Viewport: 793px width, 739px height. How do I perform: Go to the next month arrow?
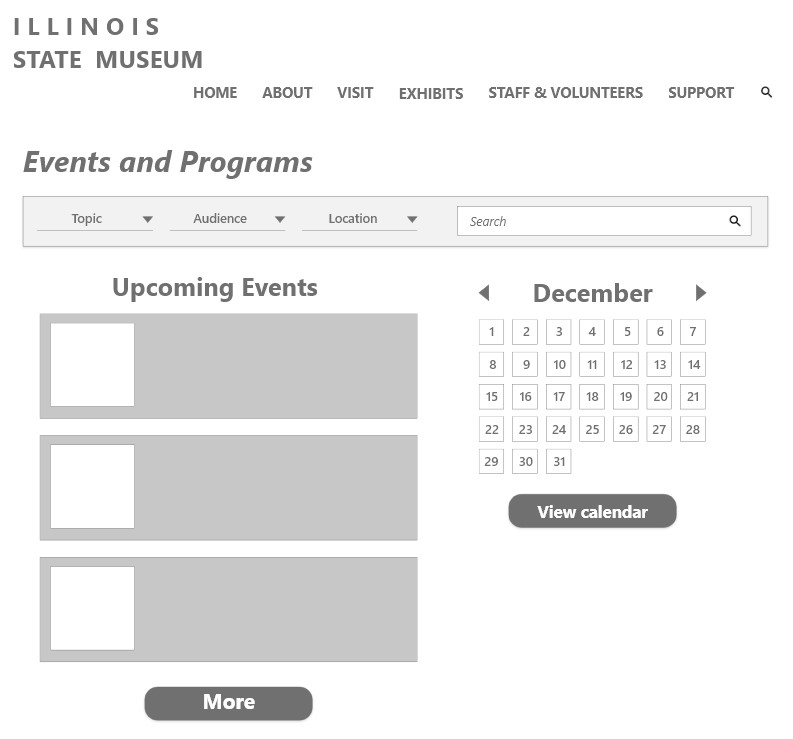700,293
